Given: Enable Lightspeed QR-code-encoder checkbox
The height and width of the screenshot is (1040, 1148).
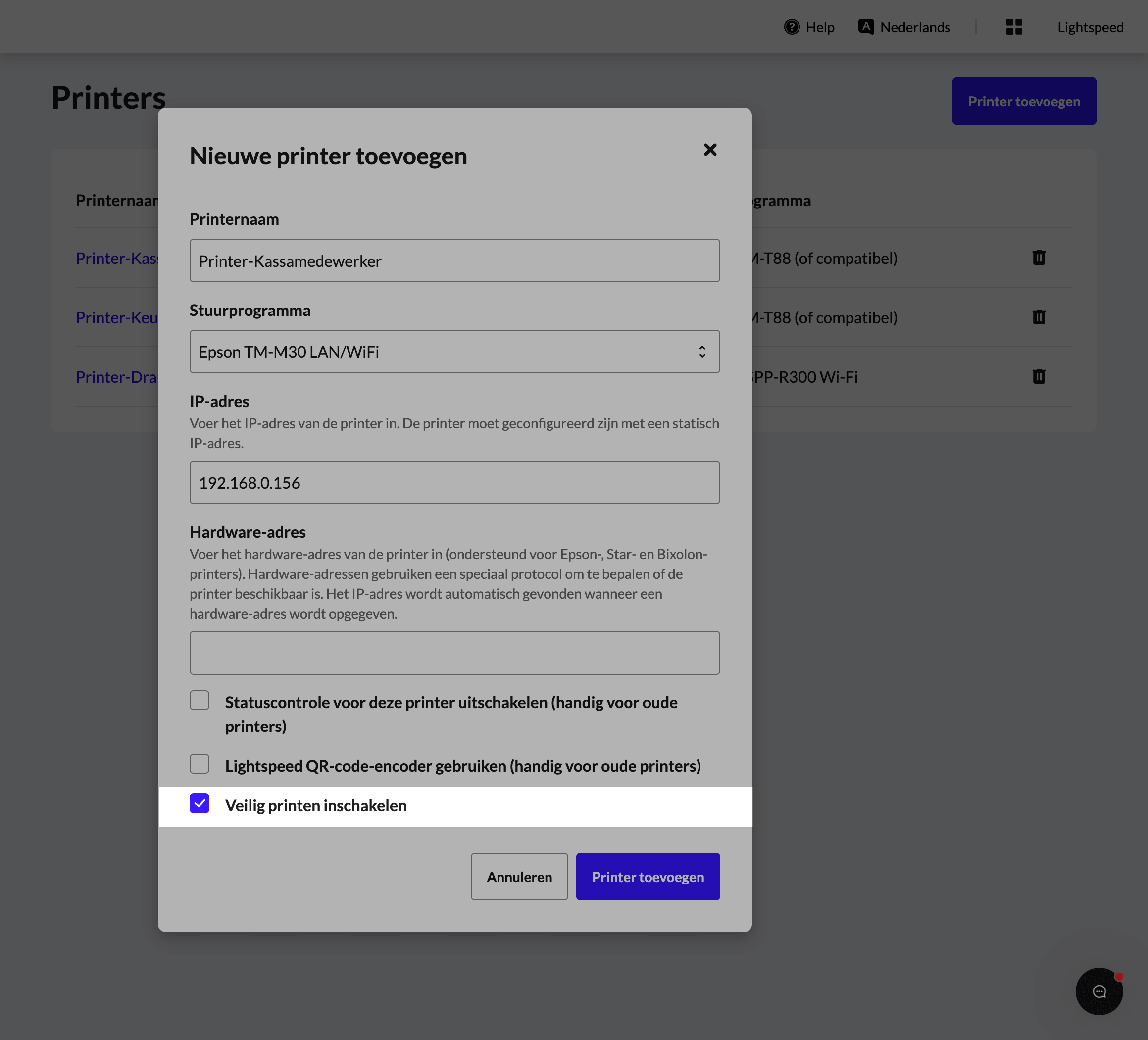Looking at the screenshot, I should 200,764.
